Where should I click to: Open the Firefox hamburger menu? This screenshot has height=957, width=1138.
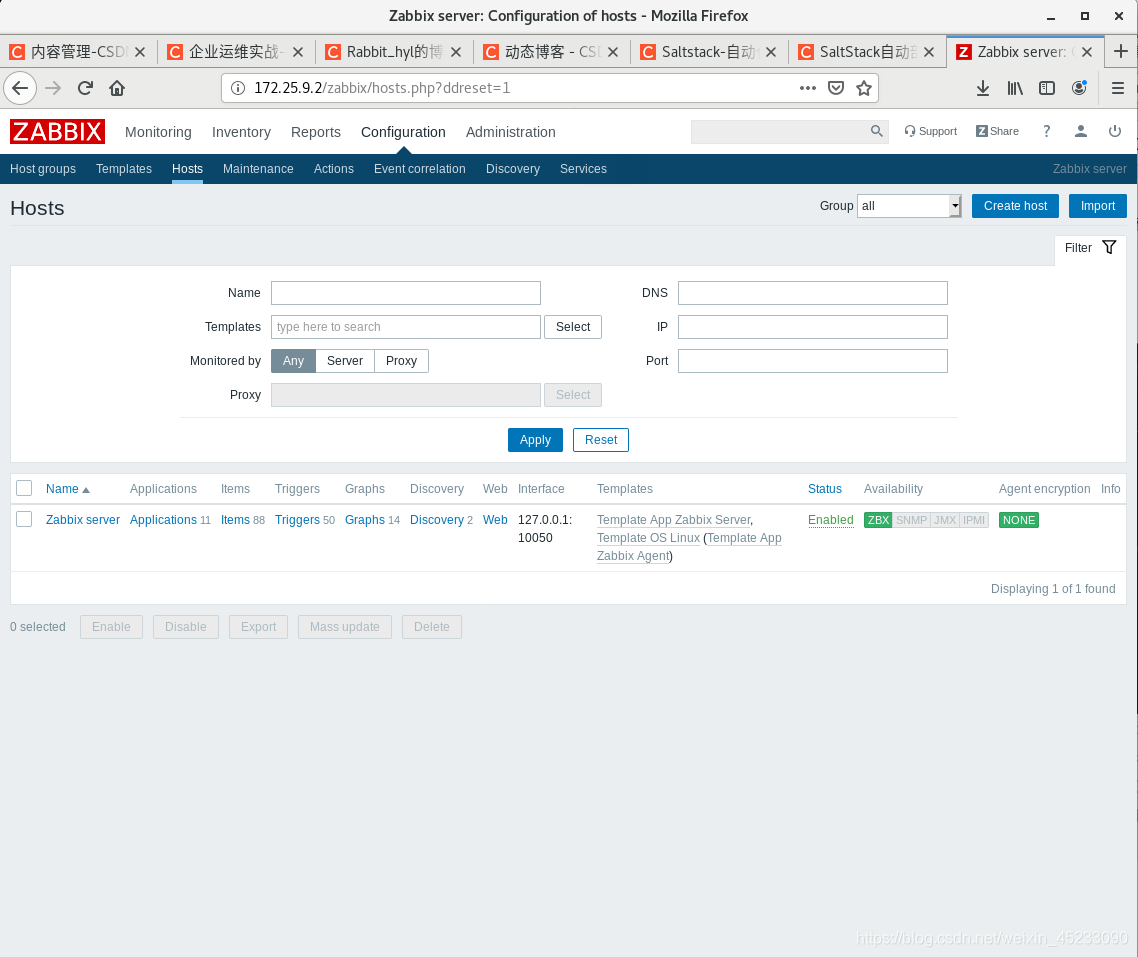[x=1118, y=89]
